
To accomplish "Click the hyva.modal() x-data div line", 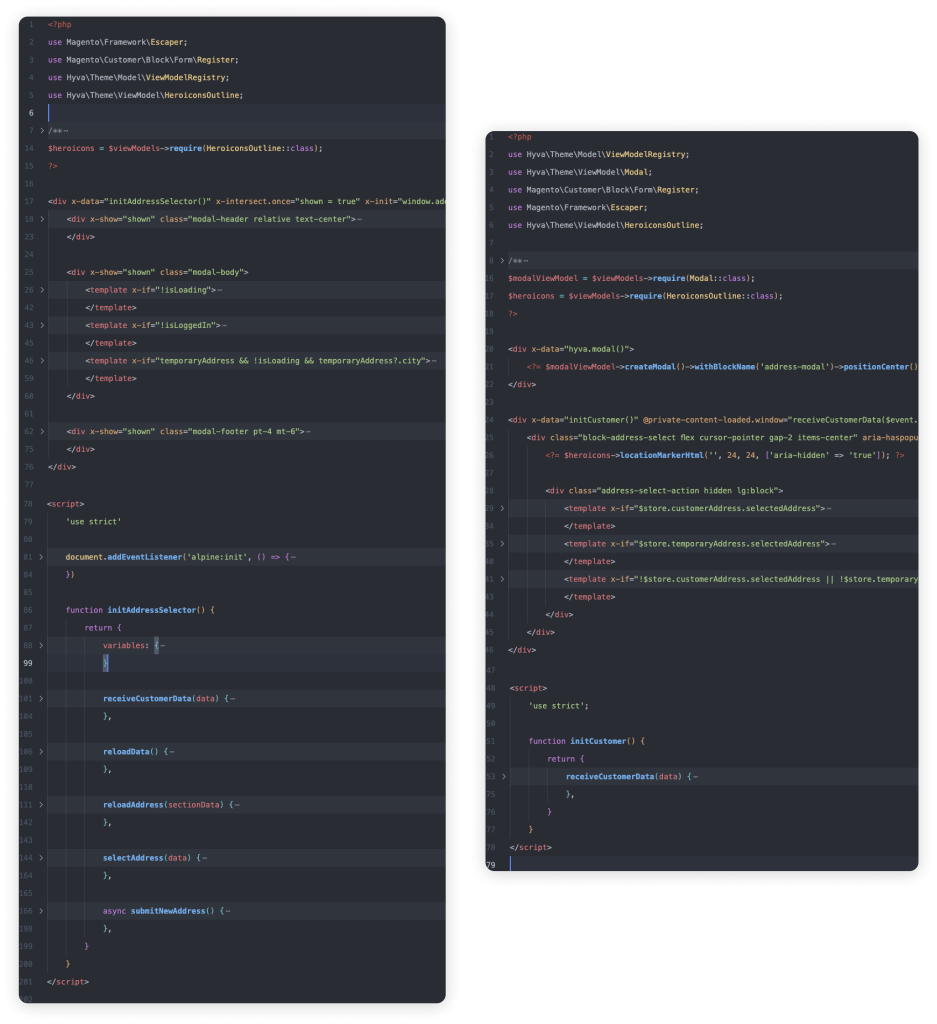I will pyautogui.click(x=571, y=349).
